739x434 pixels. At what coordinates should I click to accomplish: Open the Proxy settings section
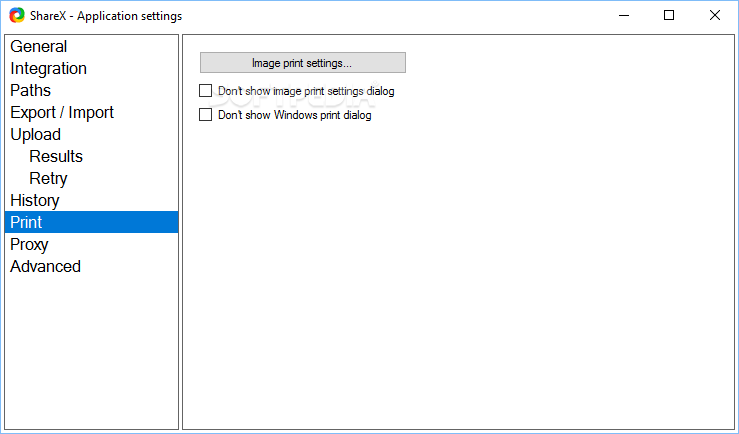(x=91, y=244)
